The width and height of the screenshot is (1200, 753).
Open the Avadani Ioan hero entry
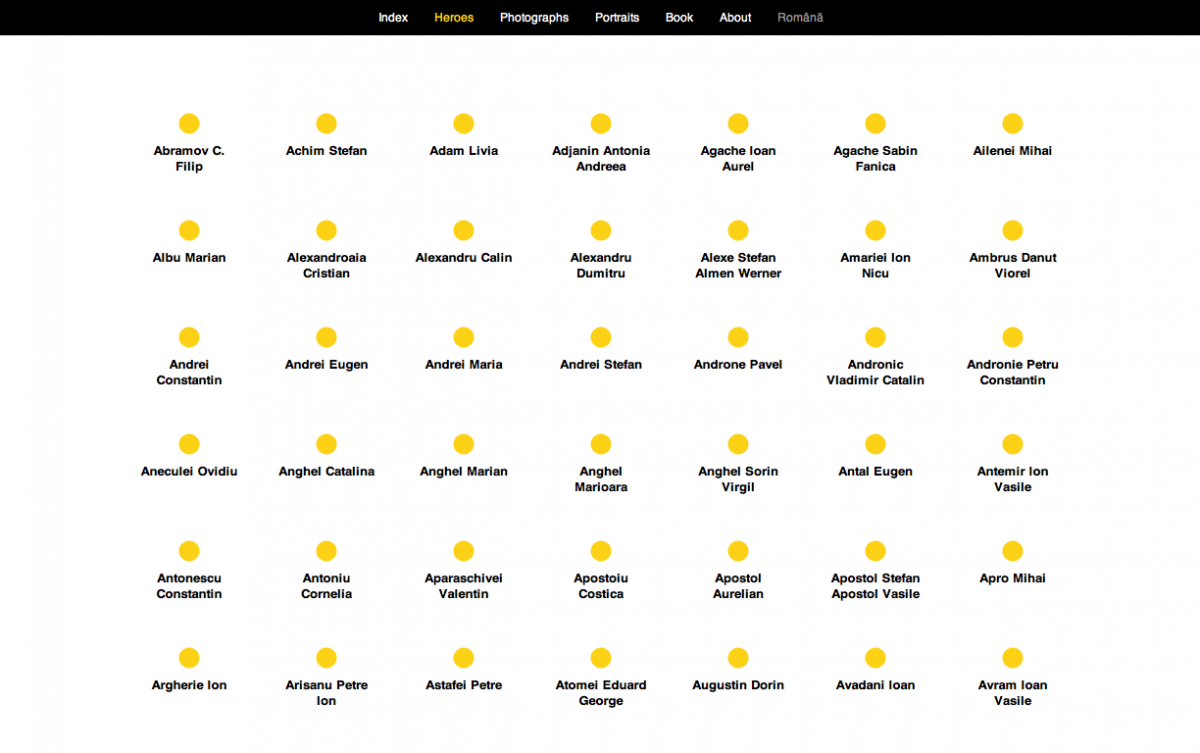[875, 686]
